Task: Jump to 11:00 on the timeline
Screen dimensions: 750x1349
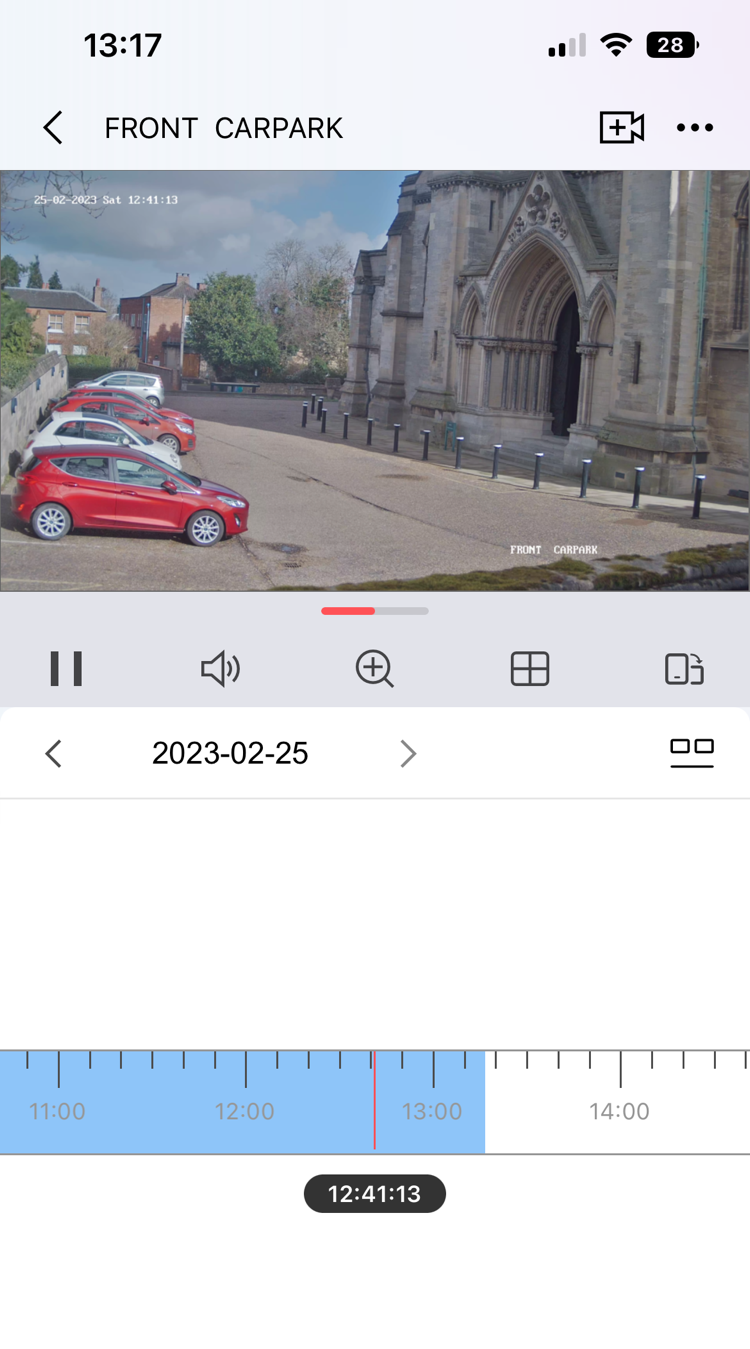Action: pos(57,1111)
